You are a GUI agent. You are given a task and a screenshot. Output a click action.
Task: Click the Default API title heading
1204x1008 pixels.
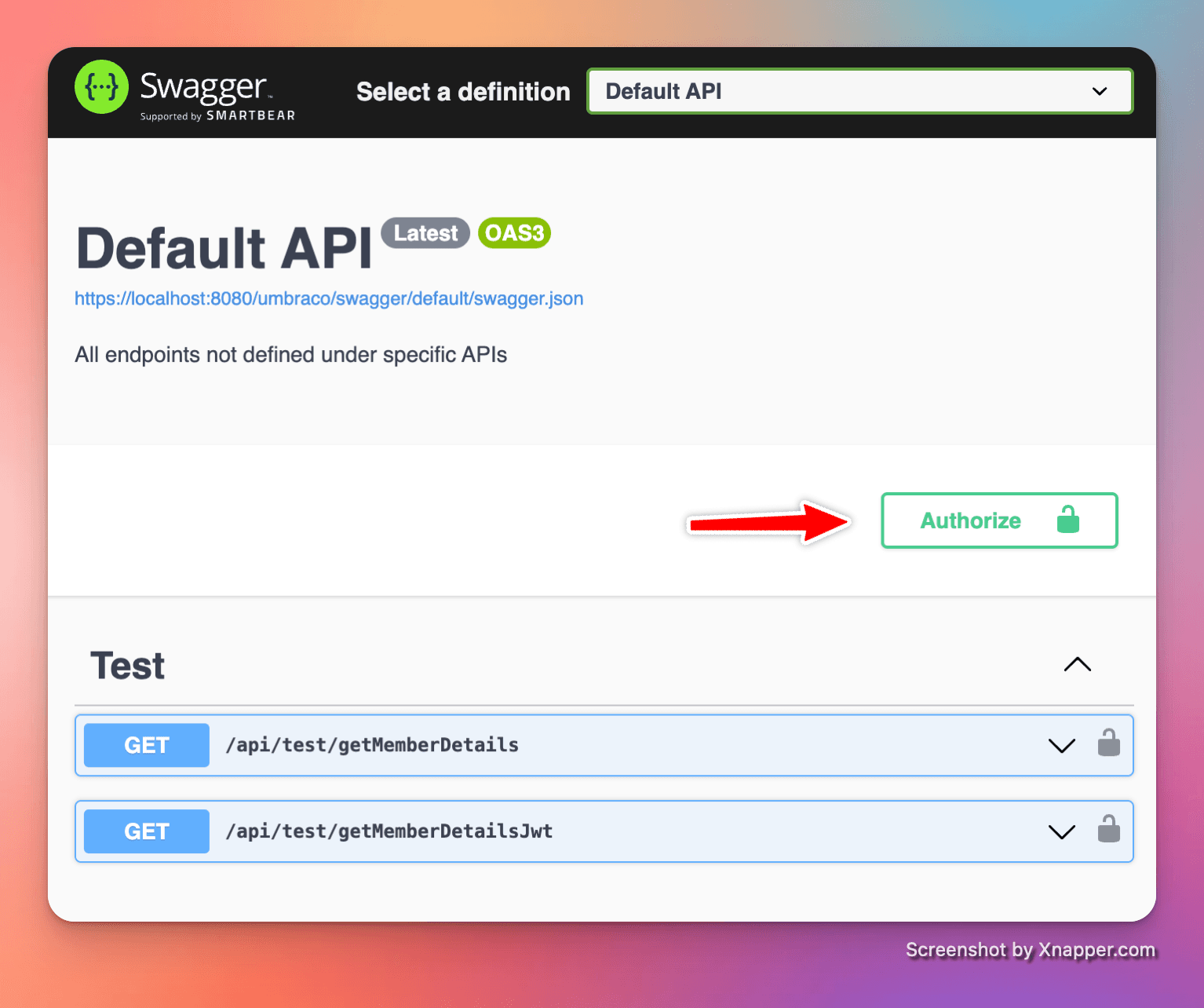224,247
